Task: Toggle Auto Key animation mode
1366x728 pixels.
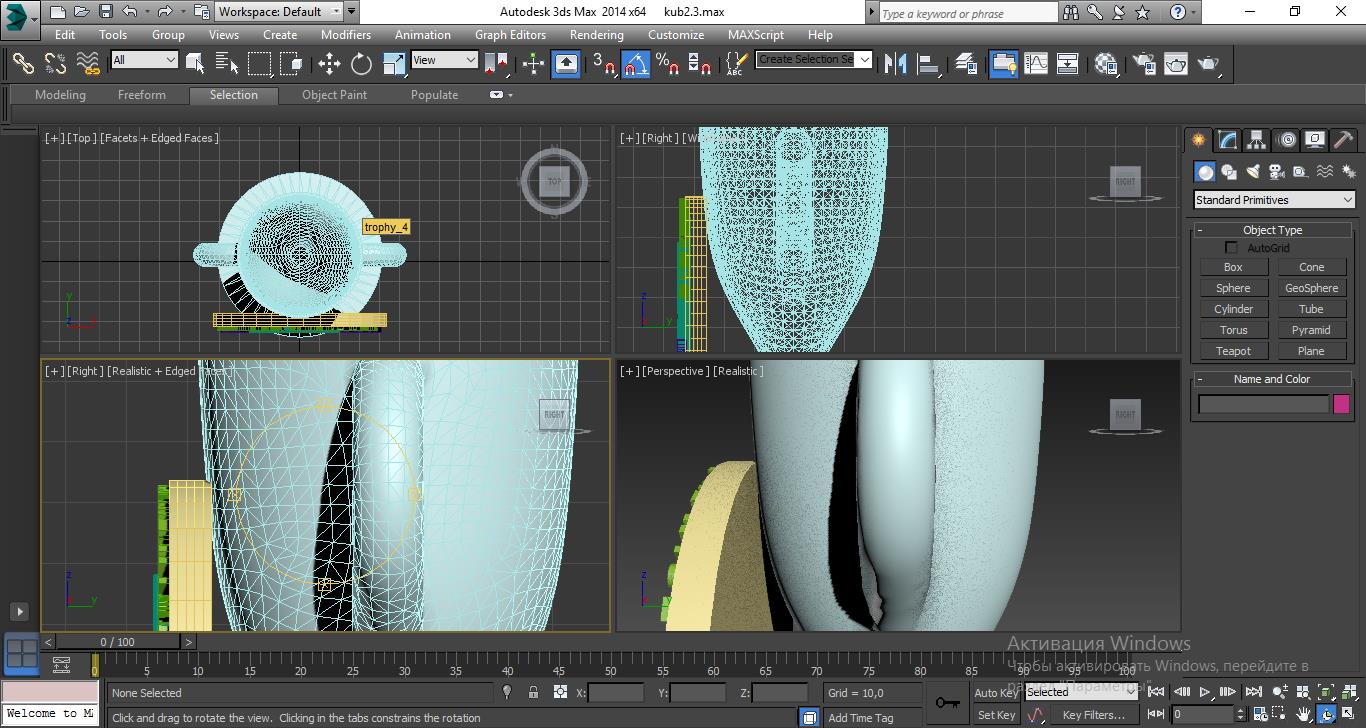Action: [x=995, y=693]
